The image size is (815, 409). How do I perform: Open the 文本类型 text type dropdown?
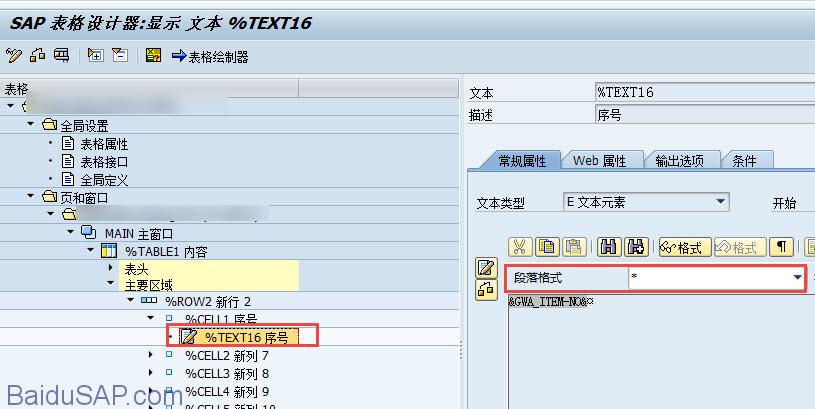[720, 202]
